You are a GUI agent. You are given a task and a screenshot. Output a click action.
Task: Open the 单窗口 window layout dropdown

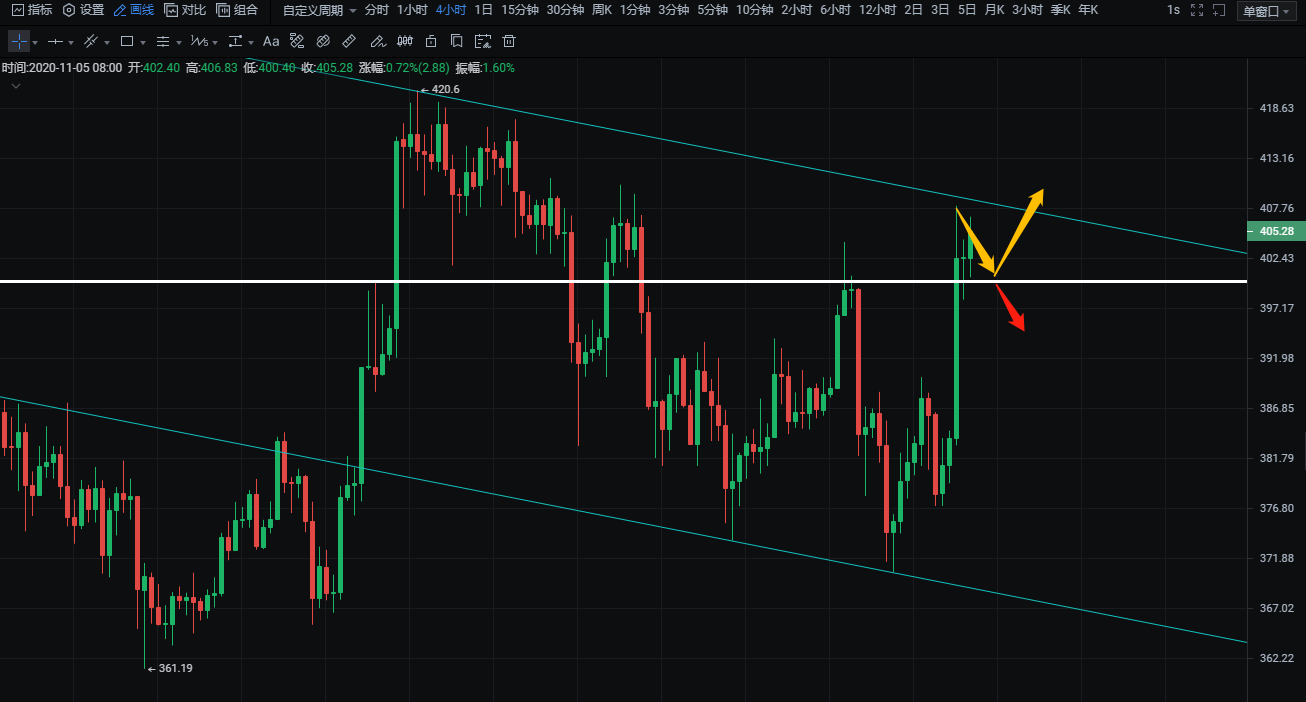[1266, 11]
